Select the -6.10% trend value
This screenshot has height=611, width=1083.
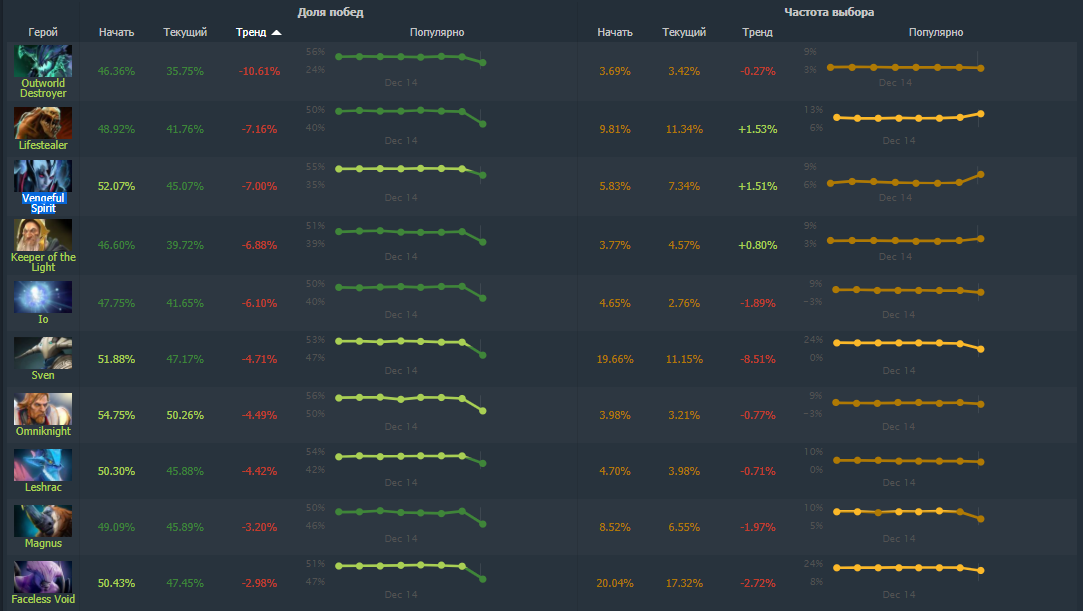[260, 303]
